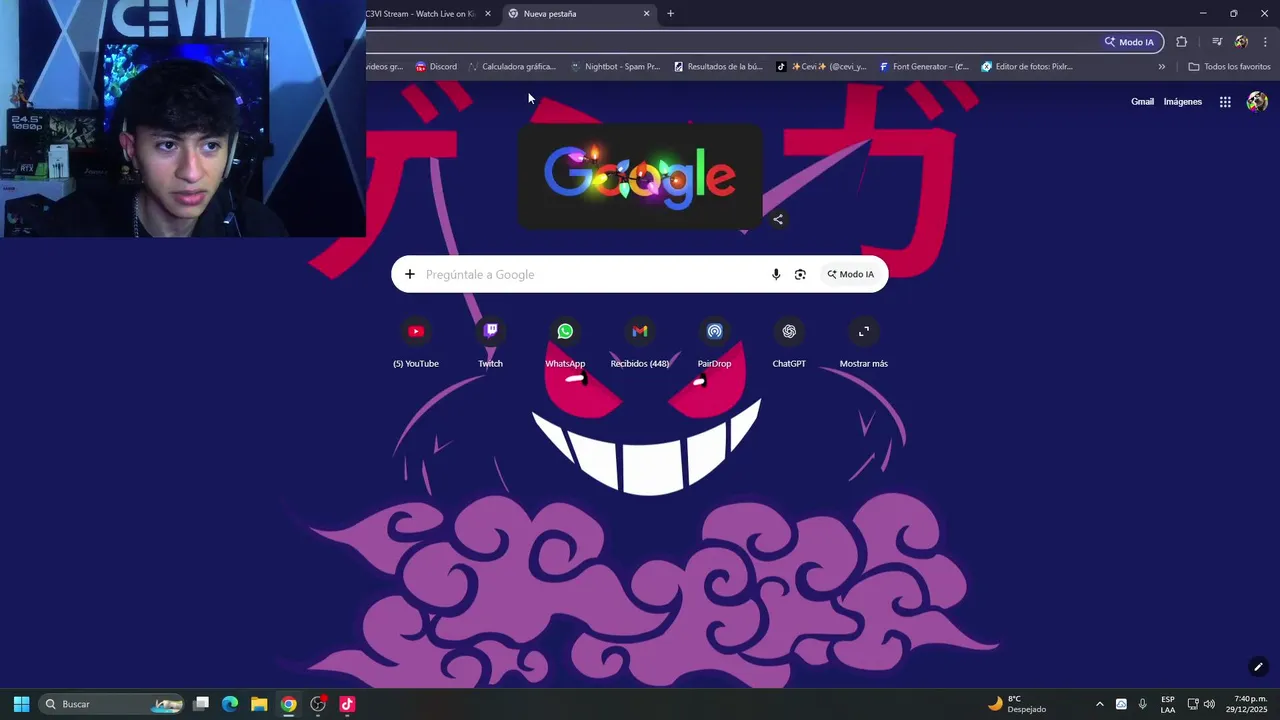Open the weather widget showing 8°C Despejado
Viewport: 1280px width, 720px height.
coord(1017,704)
